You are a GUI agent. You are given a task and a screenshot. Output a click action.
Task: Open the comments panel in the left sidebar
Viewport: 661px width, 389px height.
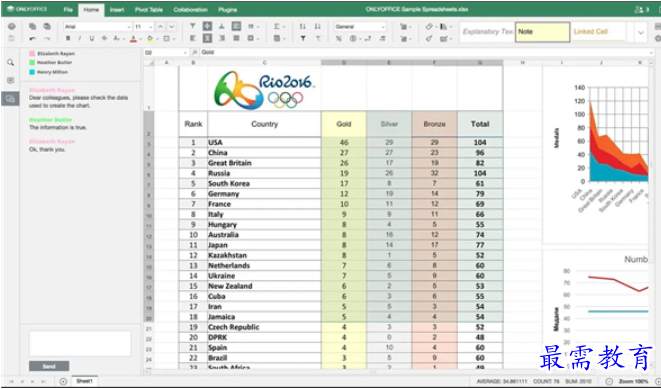pos(11,80)
